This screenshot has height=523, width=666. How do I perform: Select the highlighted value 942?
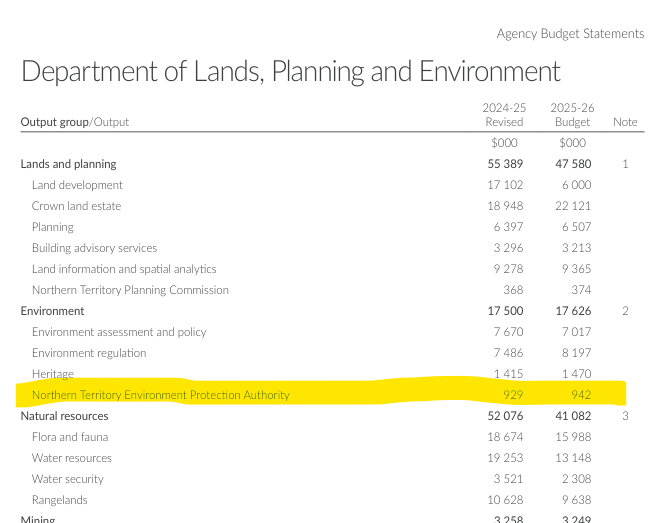[580, 395]
